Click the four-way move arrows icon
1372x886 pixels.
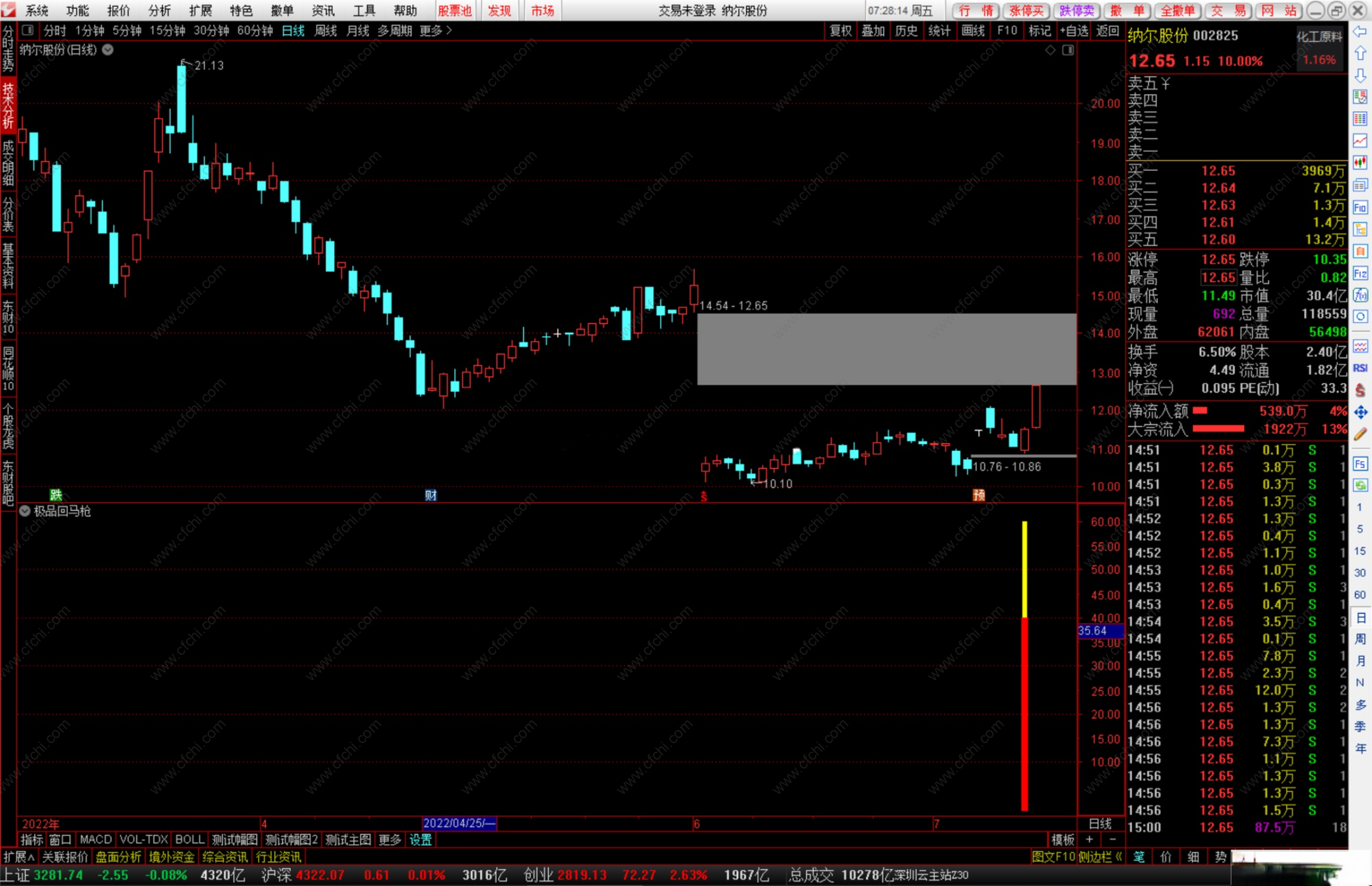click(x=1360, y=413)
